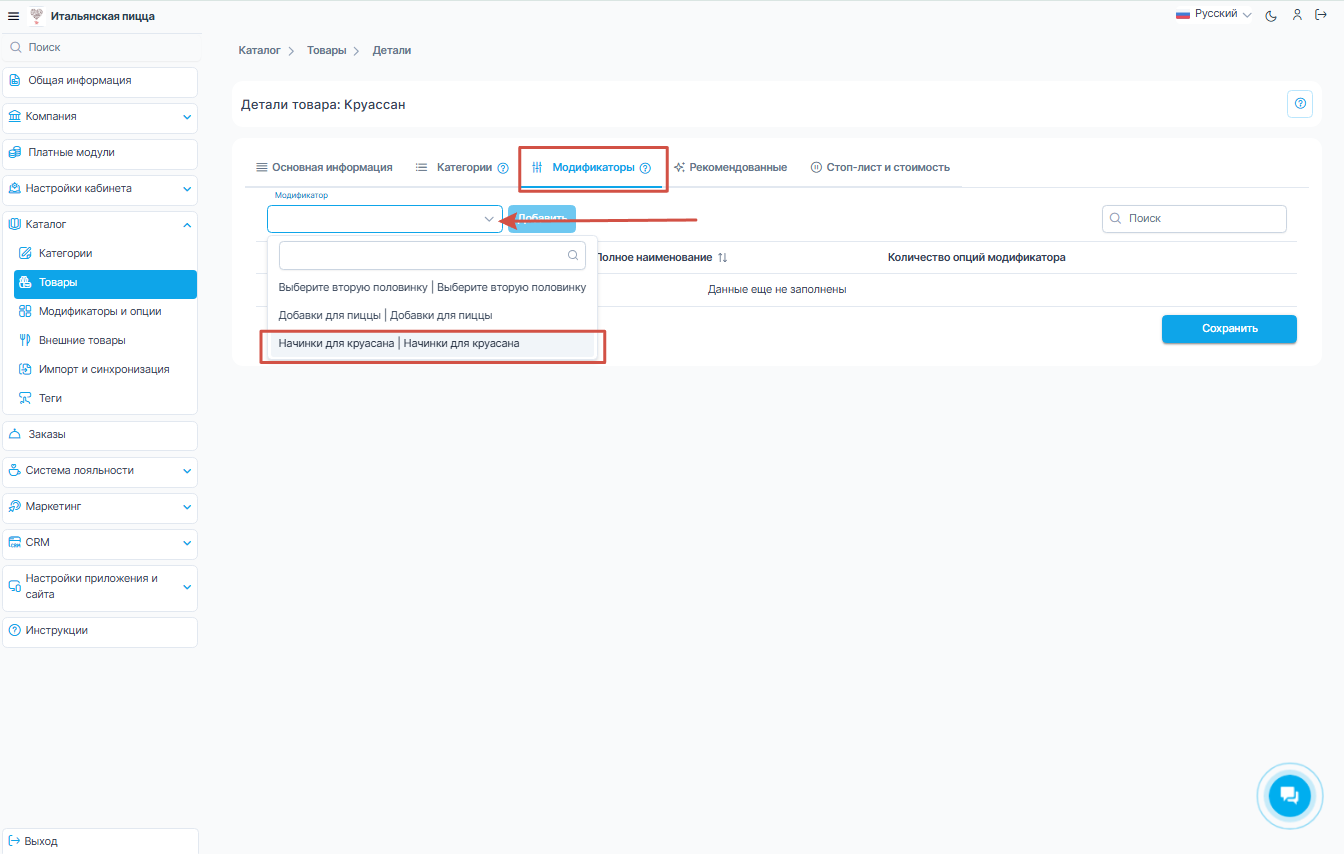This screenshot has width=1344, height=854.
Task: Click the table Поиск input field
Action: click(1194, 218)
